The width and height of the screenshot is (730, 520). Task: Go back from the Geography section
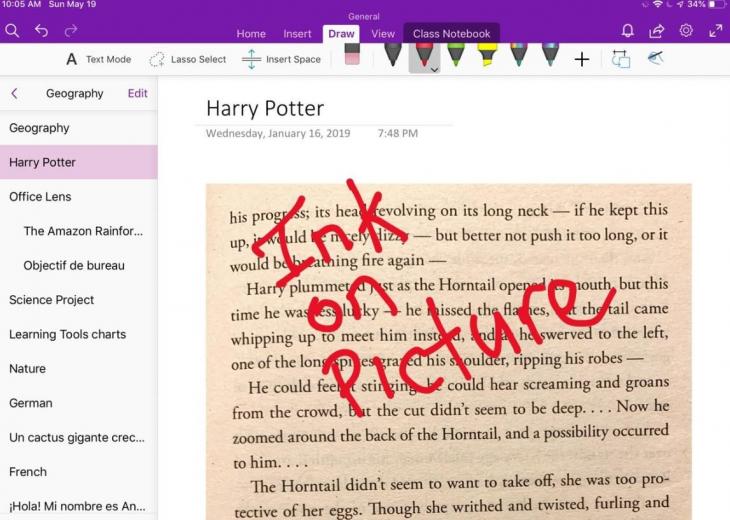tap(14, 94)
